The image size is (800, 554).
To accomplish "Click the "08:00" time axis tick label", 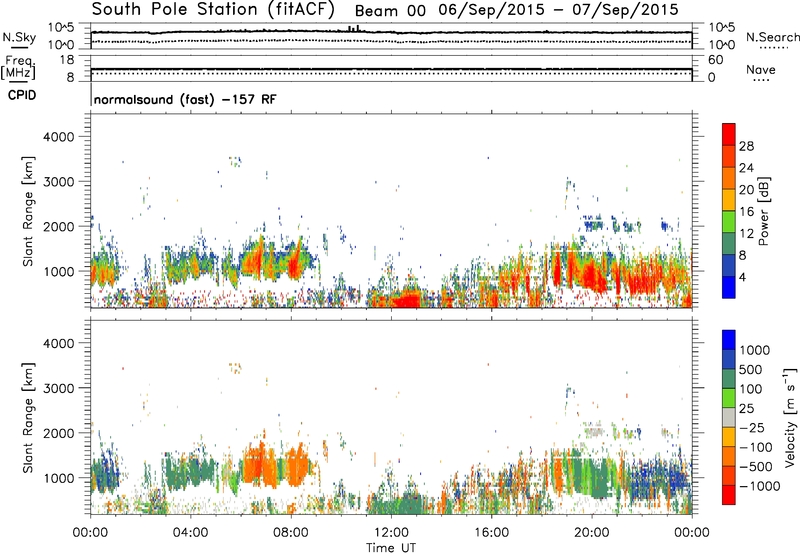I will [291, 533].
